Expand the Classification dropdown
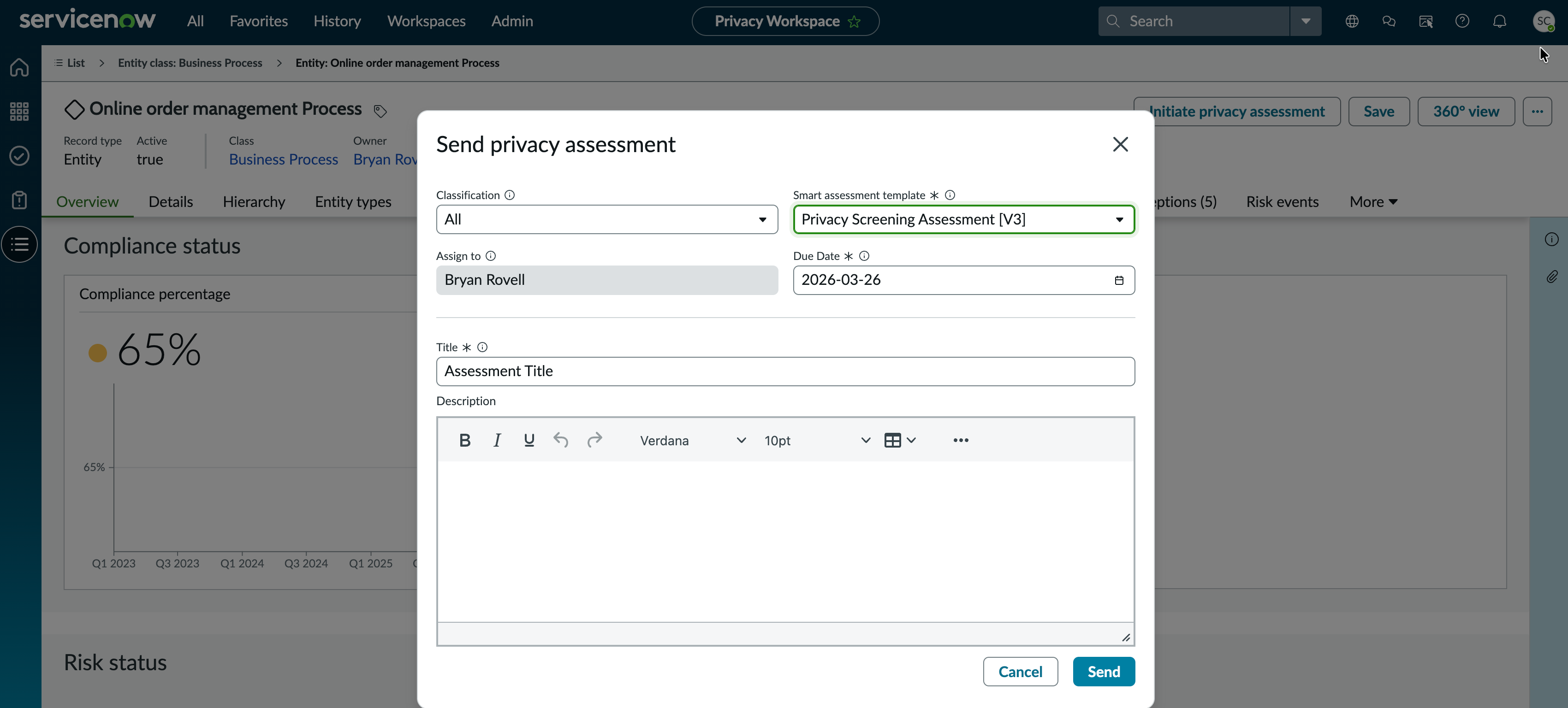Screen dimensions: 1568x708 [x=607, y=219]
